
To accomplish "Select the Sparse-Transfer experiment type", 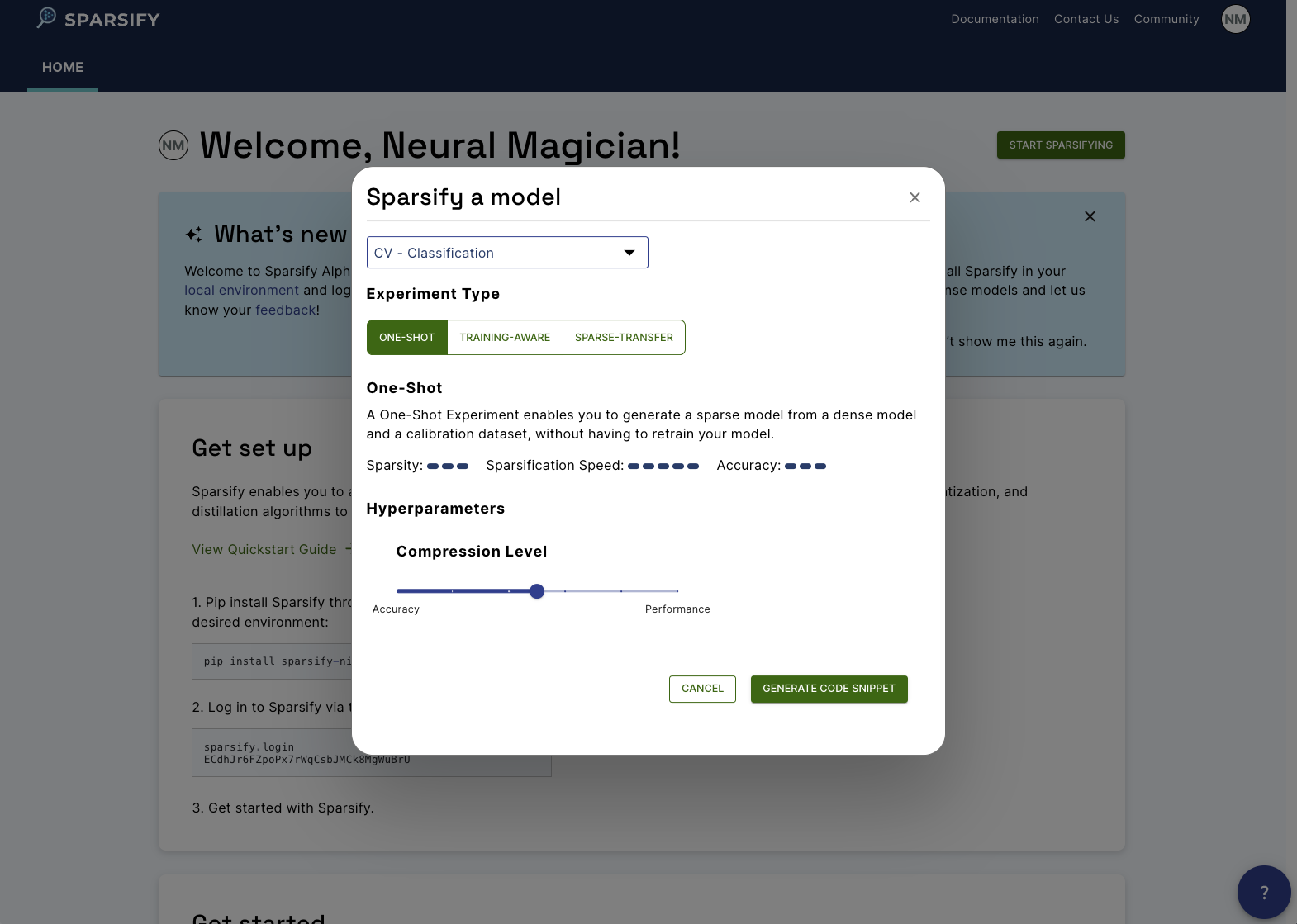I will click(624, 338).
